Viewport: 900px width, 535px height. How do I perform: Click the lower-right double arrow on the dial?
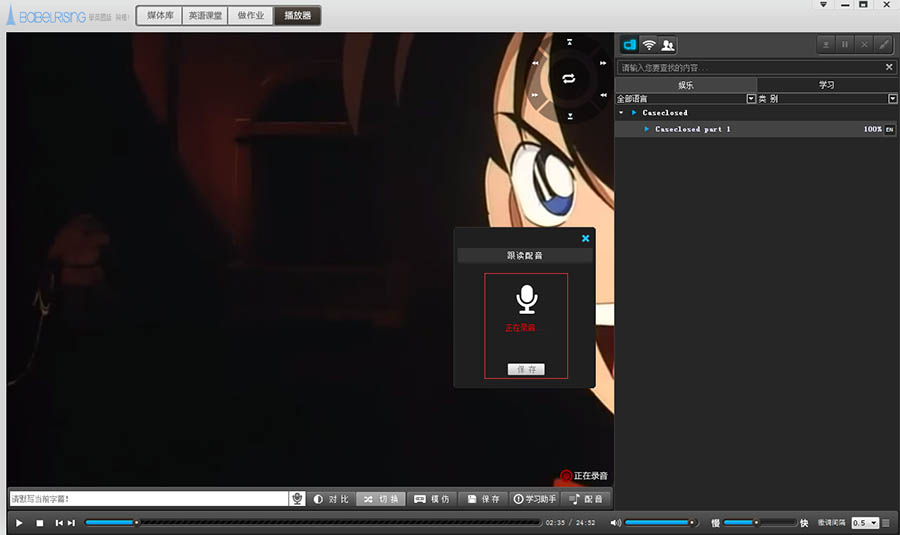[x=603, y=95]
